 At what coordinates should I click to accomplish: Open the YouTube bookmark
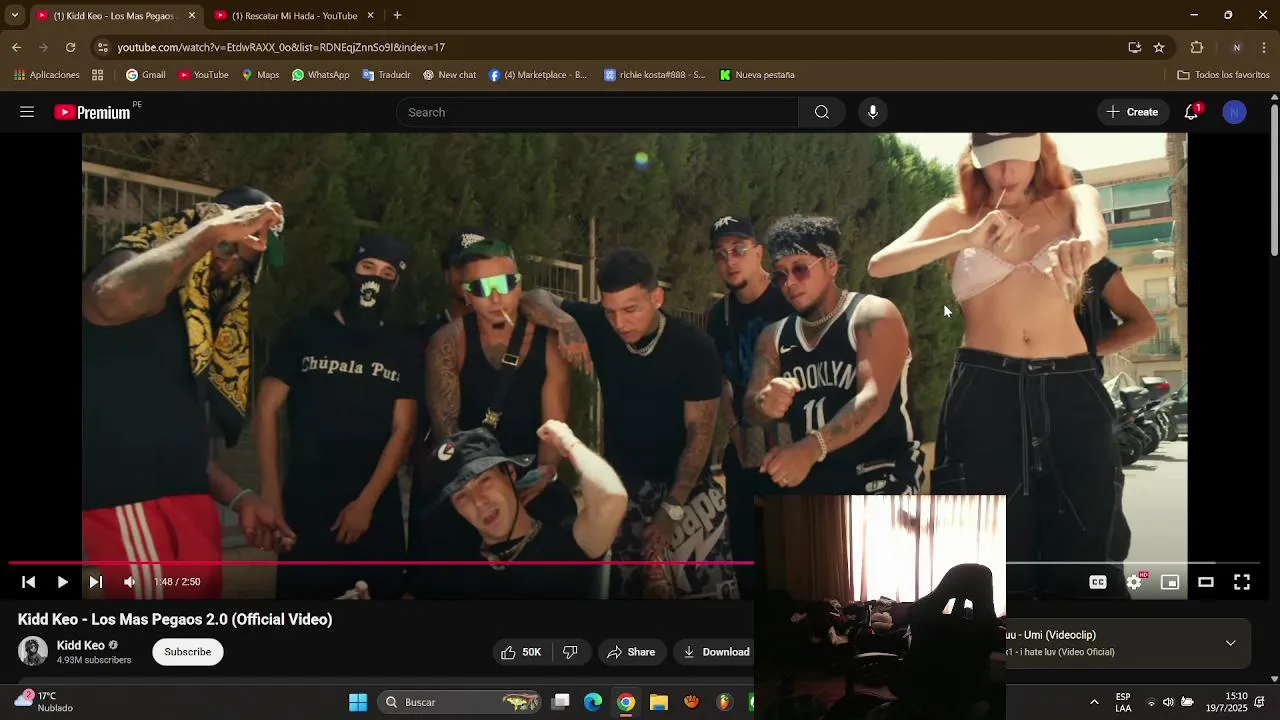tap(203, 75)
